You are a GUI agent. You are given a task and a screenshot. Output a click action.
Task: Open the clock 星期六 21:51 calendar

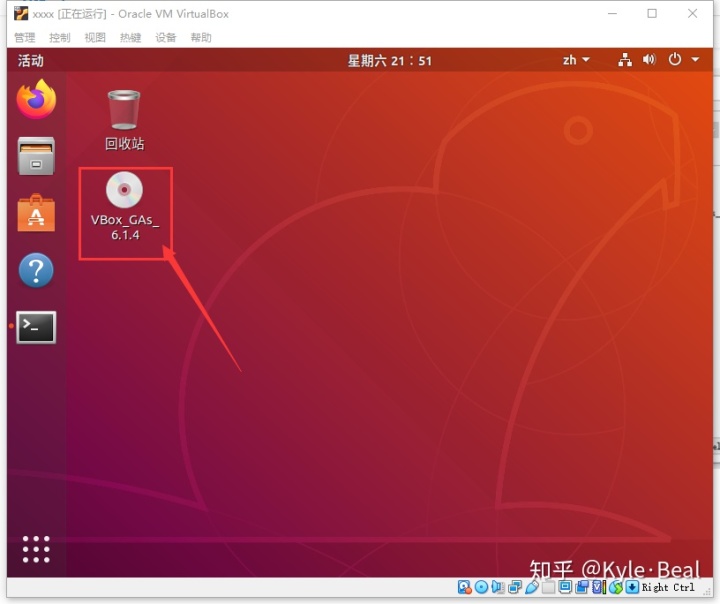click(x=389, y=61)
